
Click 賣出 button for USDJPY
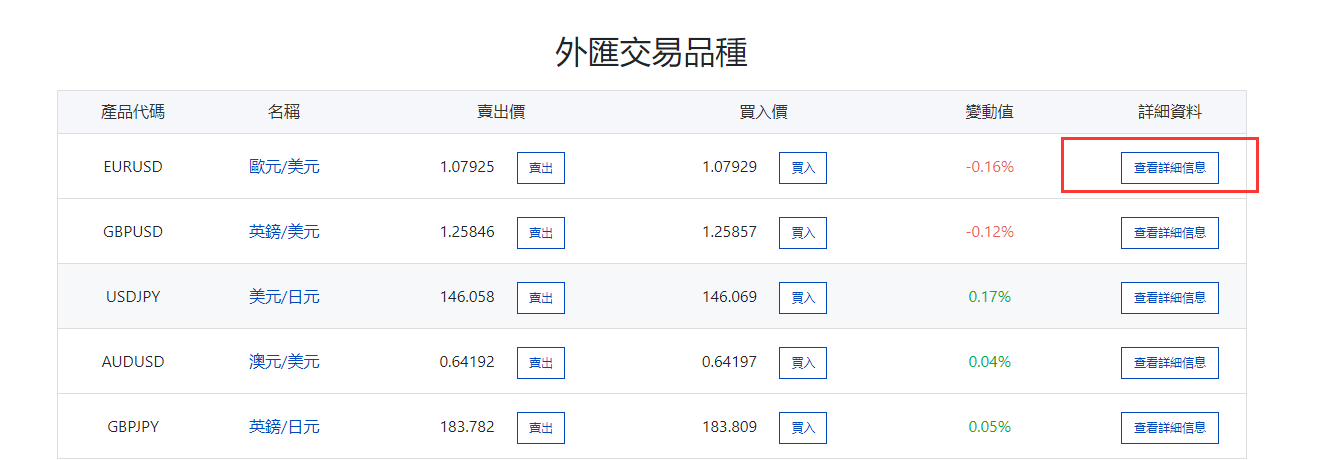(x=540, y=298)
